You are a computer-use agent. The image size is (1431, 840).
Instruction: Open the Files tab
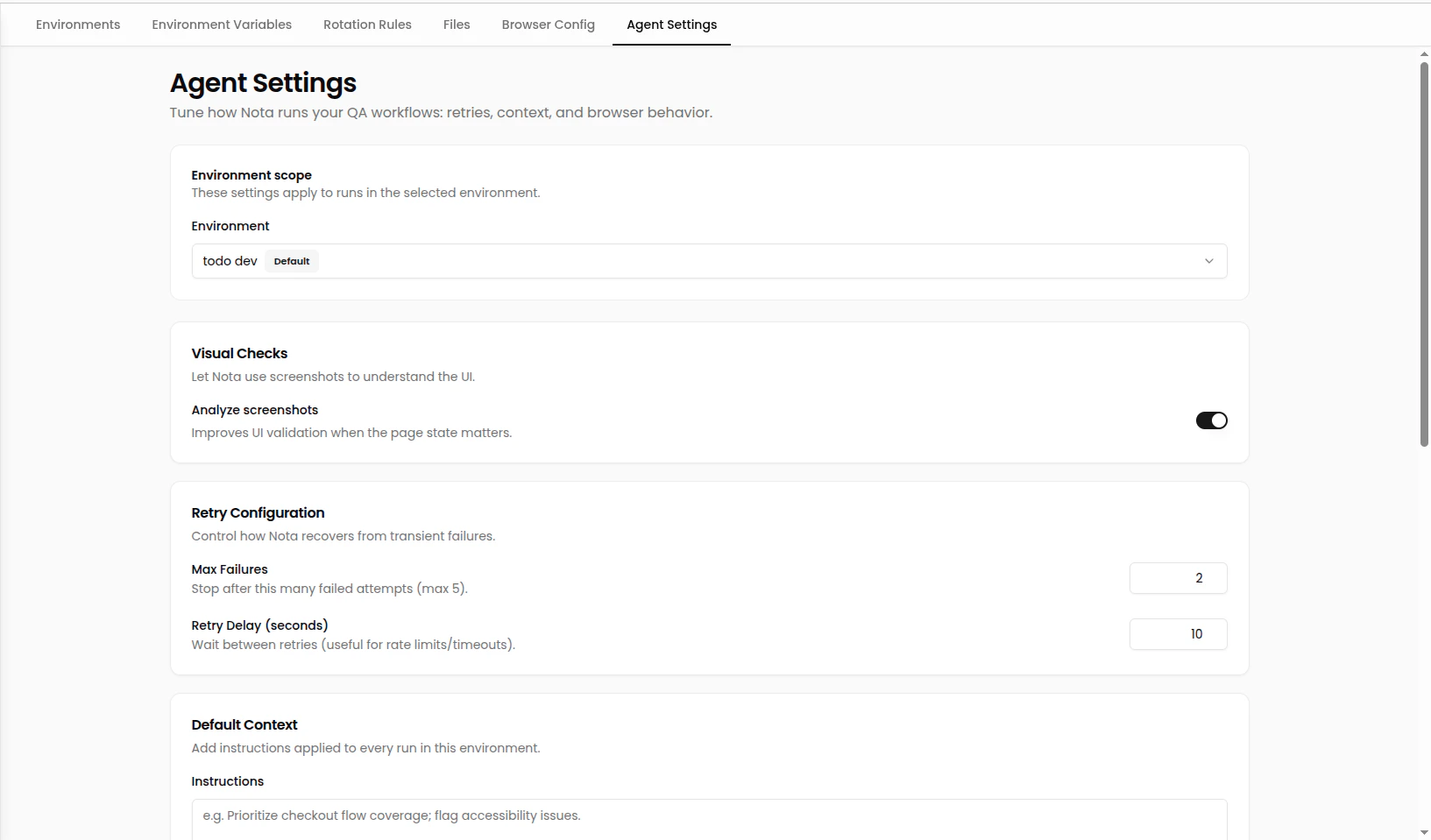click(457, 25)
